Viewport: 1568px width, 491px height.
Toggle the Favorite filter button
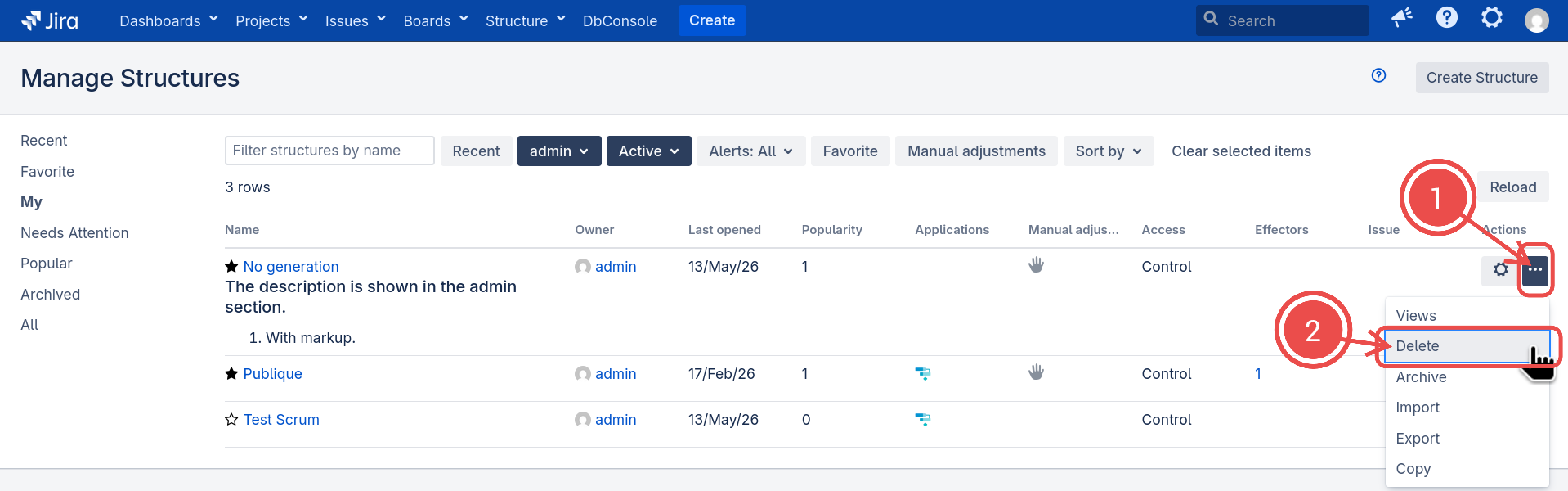pyautogui.click(x=850, y=151)
